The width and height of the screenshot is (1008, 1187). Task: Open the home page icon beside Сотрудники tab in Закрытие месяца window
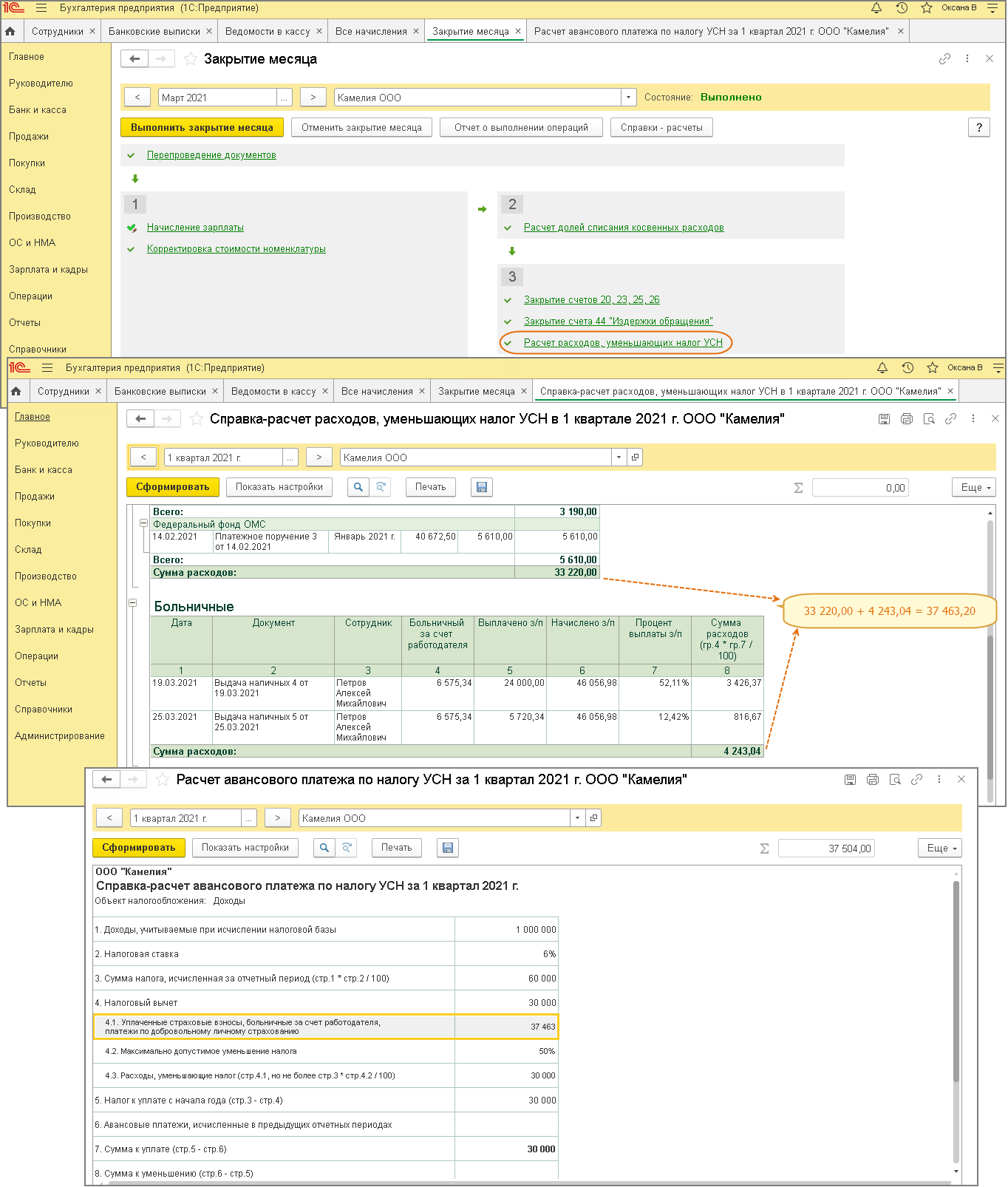[x=10, y=31]
